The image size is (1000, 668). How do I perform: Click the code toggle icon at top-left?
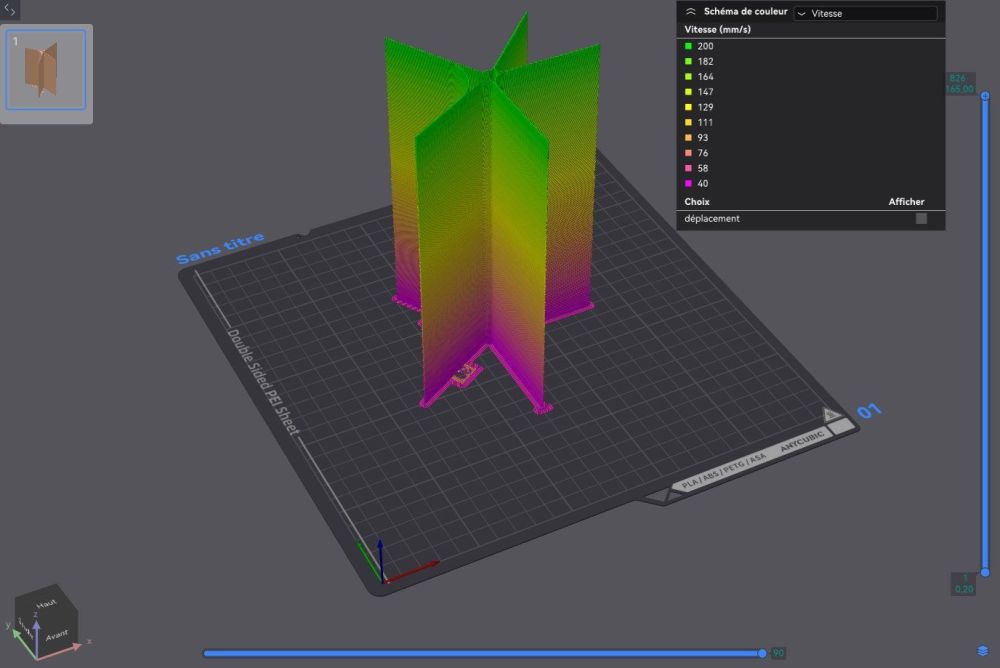(x=10, y=10)
